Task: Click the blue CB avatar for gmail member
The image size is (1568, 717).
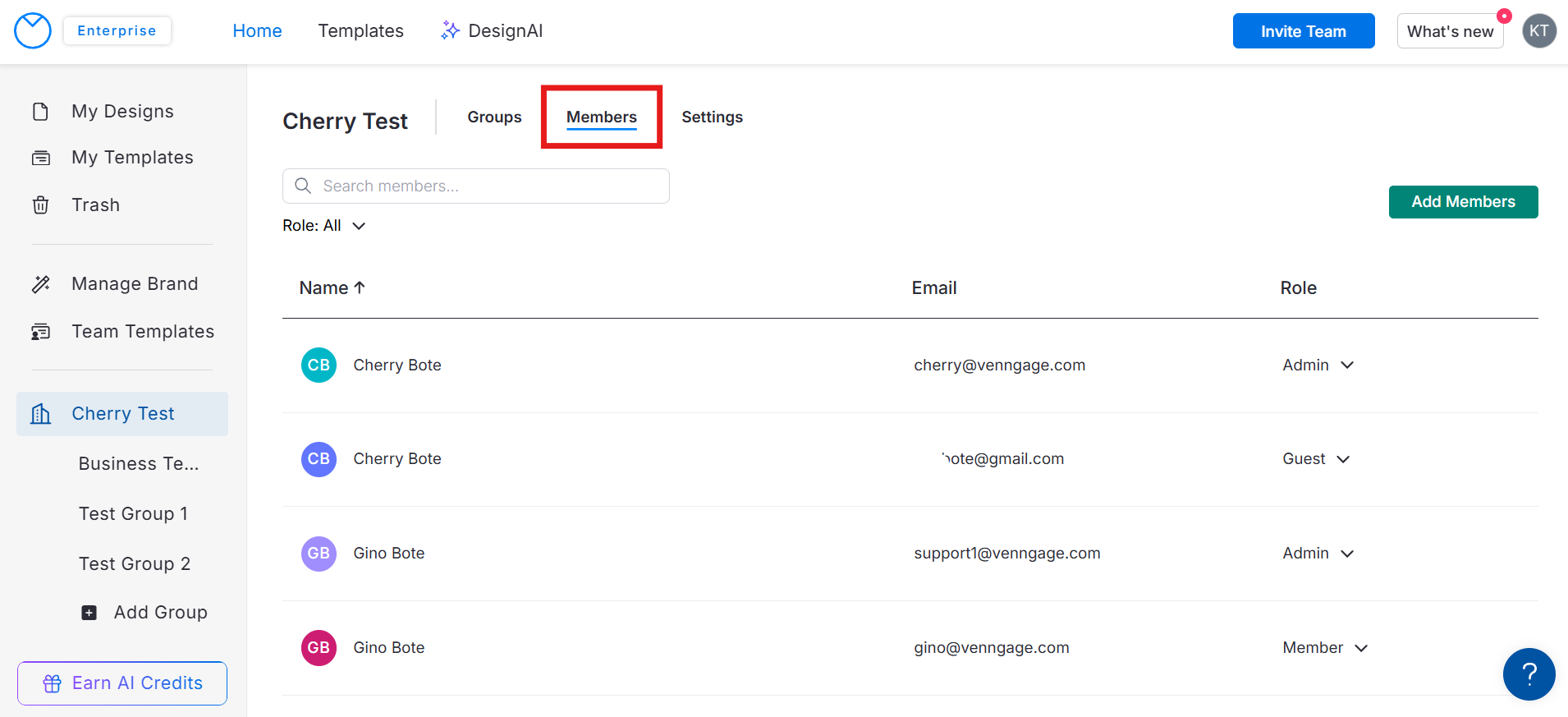Action: (319, 459)
